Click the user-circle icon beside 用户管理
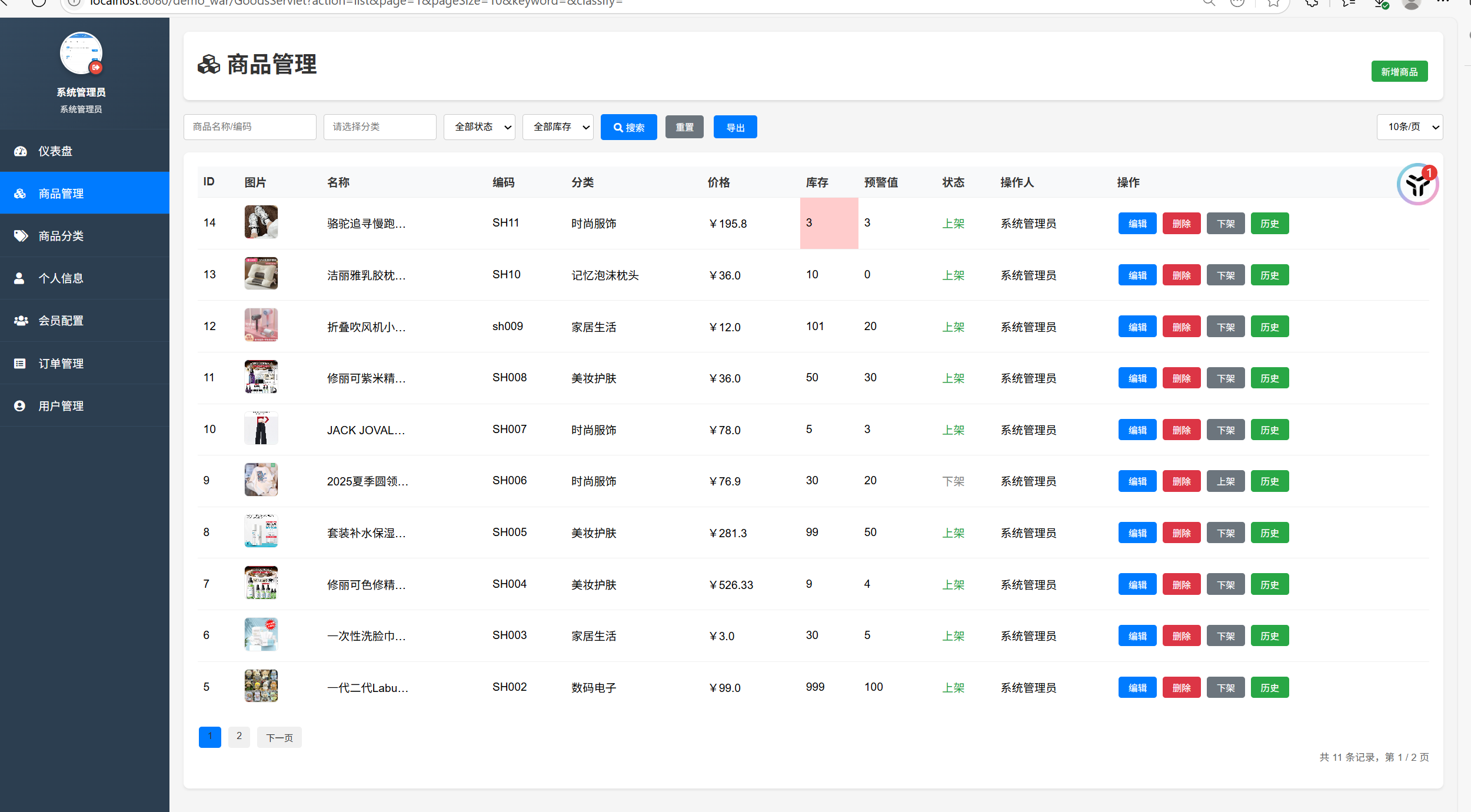The image size is (1471, 812). [20, 406]
